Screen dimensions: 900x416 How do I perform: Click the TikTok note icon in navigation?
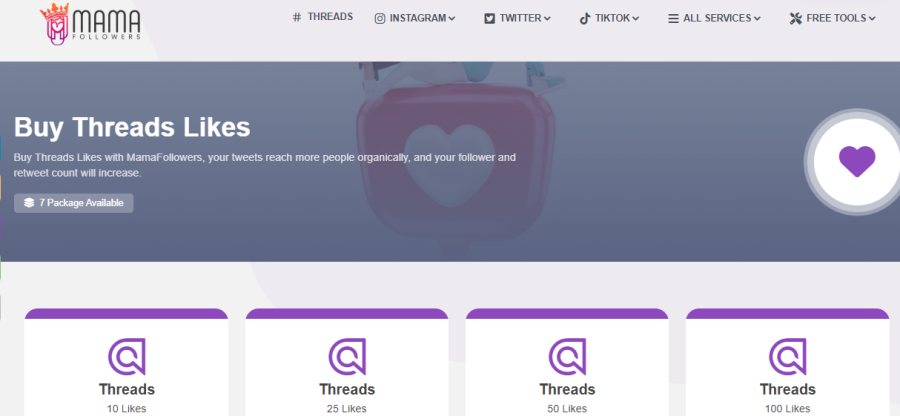pyautogui.click(x=585, y=18)
